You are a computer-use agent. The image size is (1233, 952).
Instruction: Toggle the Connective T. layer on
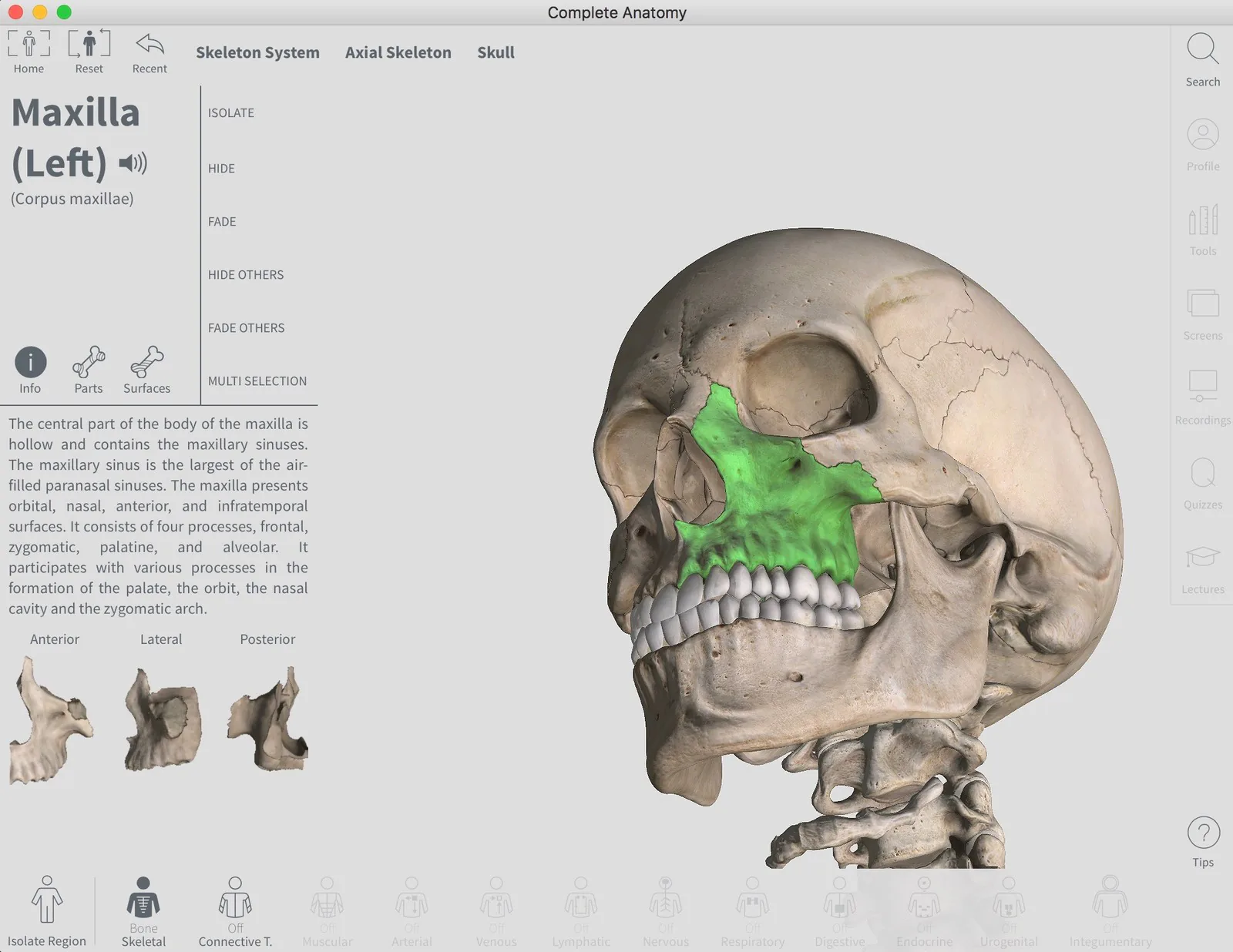235,899
